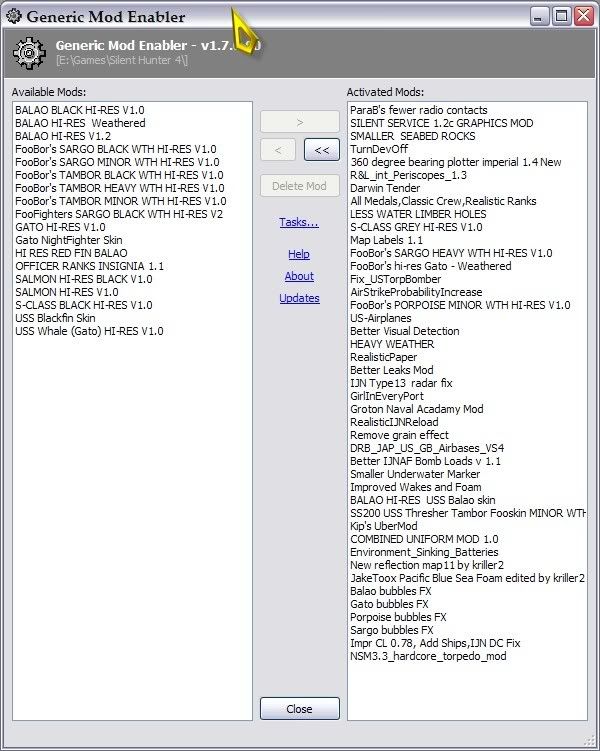Open the About link

(299, 276)
